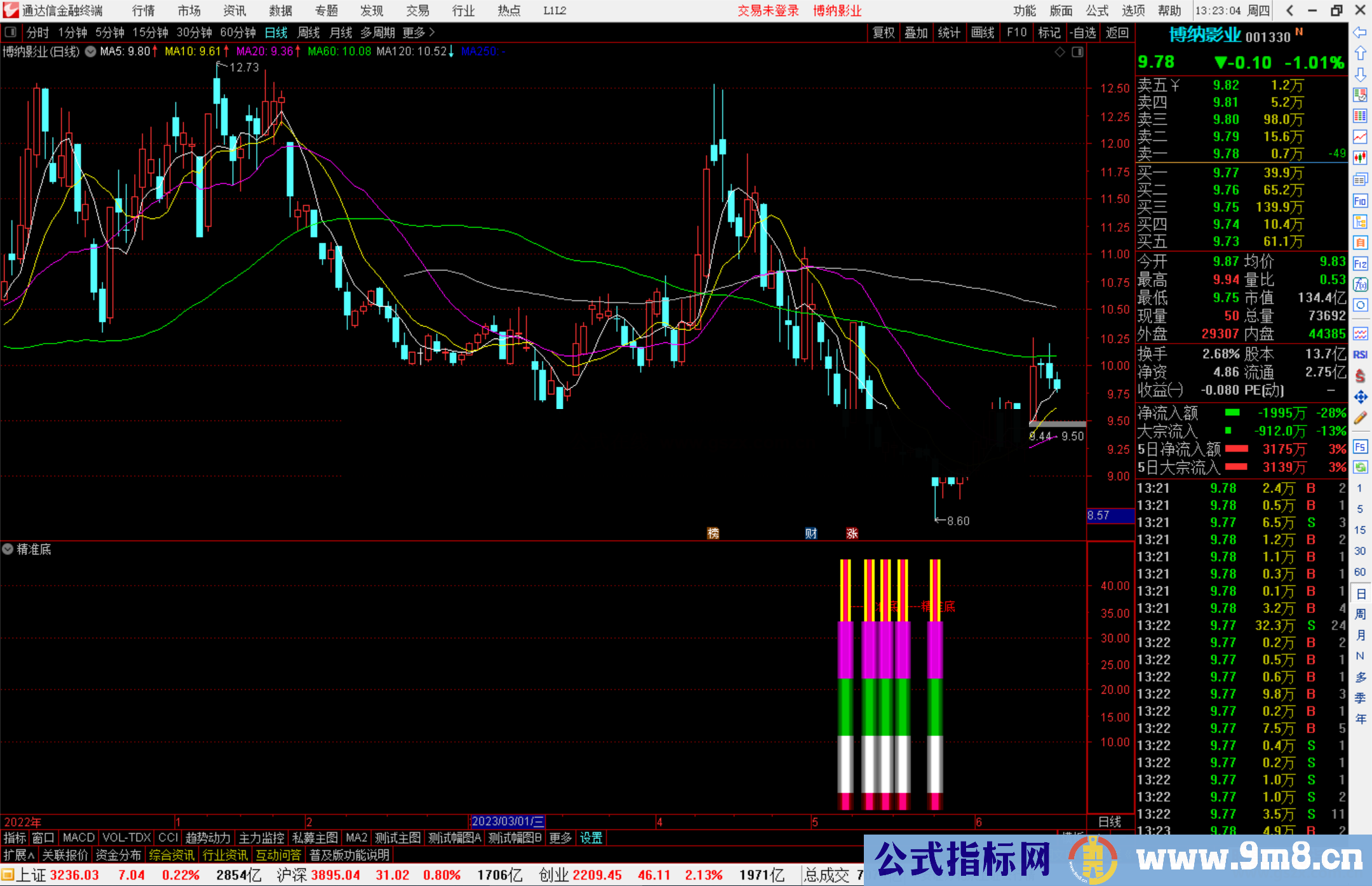Open the RSI indicator sidebar icon
The image size is (1372, 886).
(x=1360, y=355)
